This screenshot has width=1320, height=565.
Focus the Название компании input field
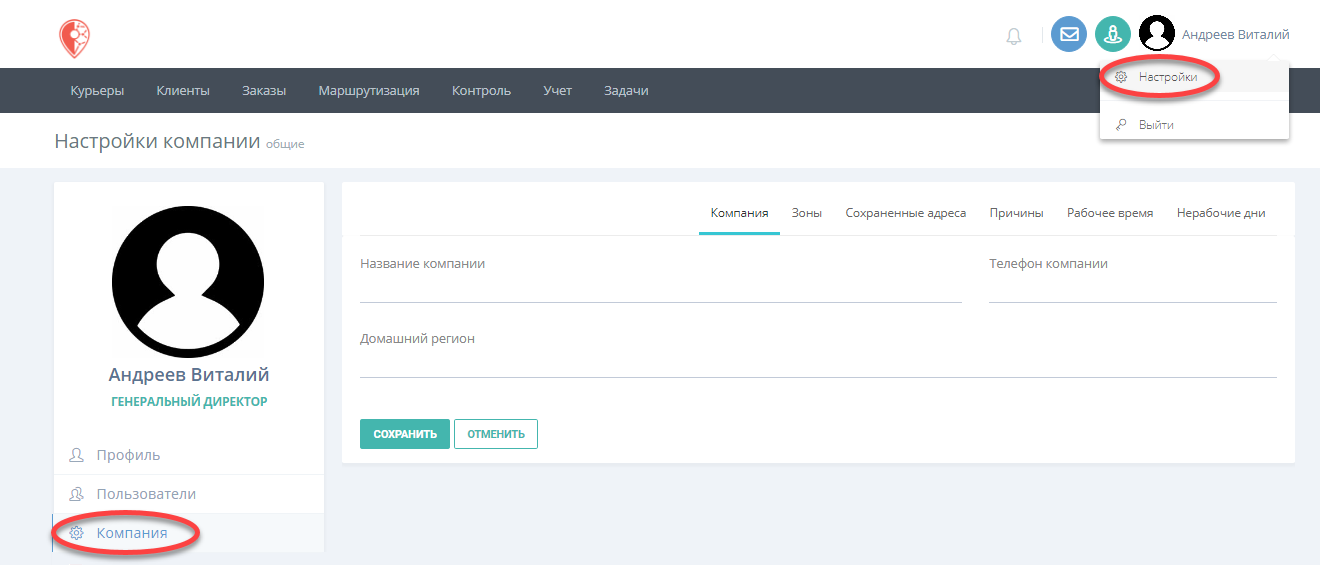(661, 290)
